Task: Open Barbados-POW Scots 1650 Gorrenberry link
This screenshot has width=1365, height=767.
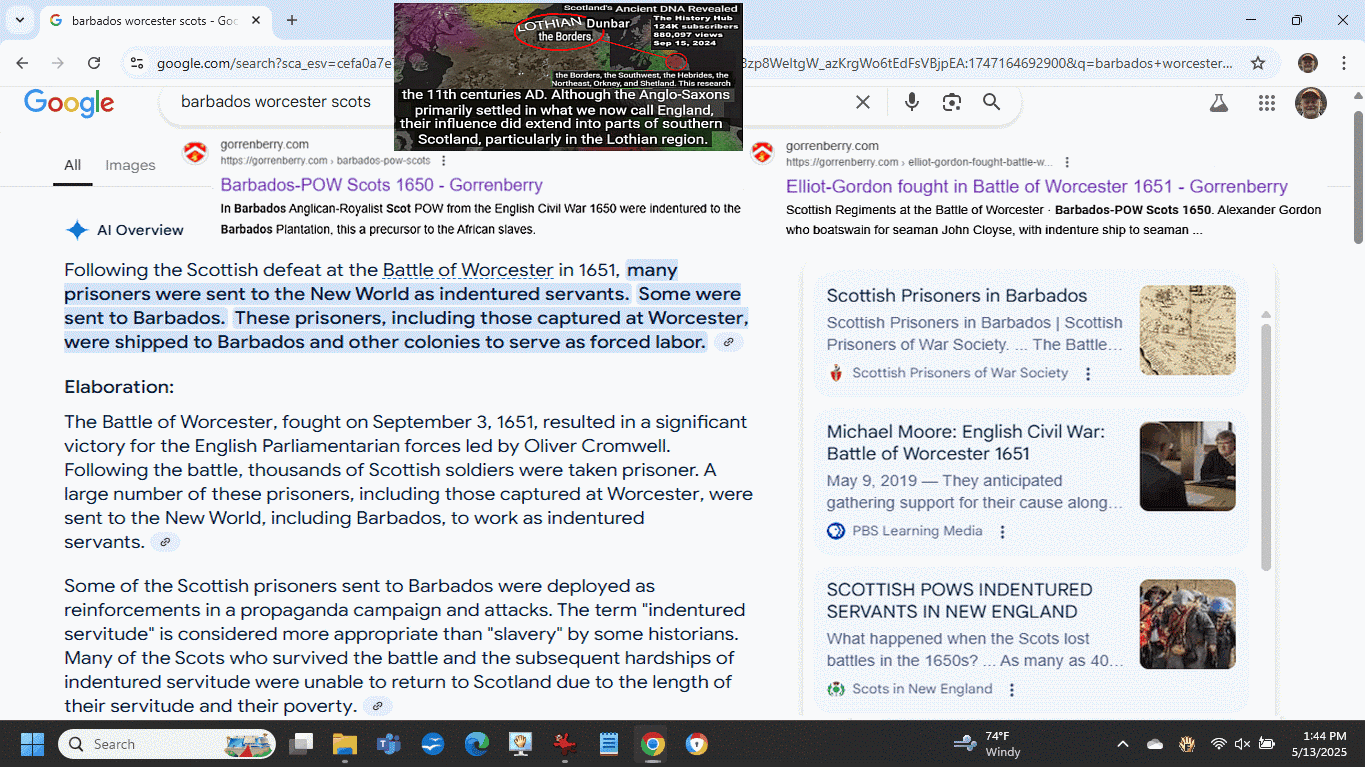Action: tap(381, 185)
